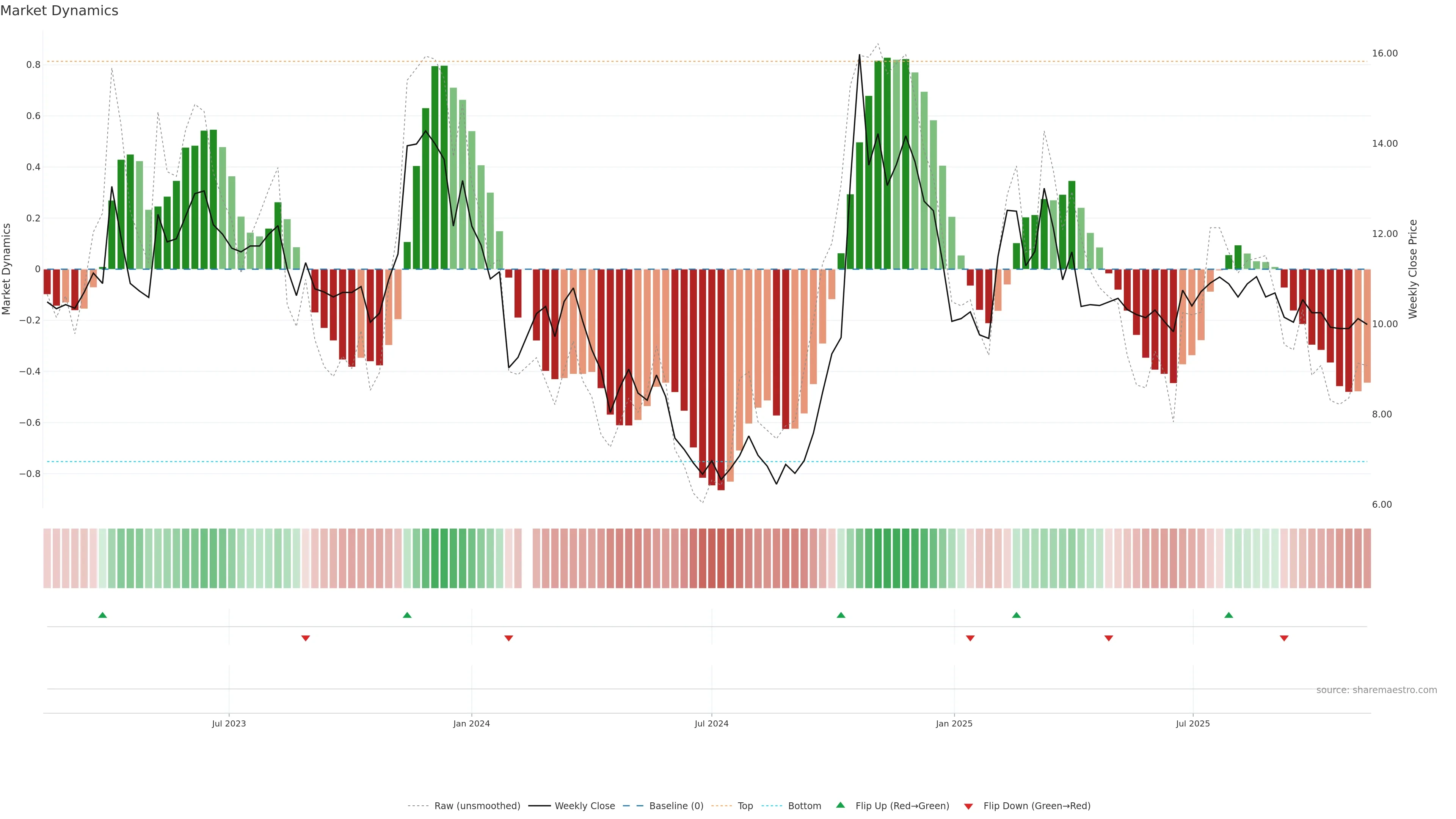Click Flip Up marker between Jul 2024 and Jan 2025

pyautogui.click(x=841, y=615)
